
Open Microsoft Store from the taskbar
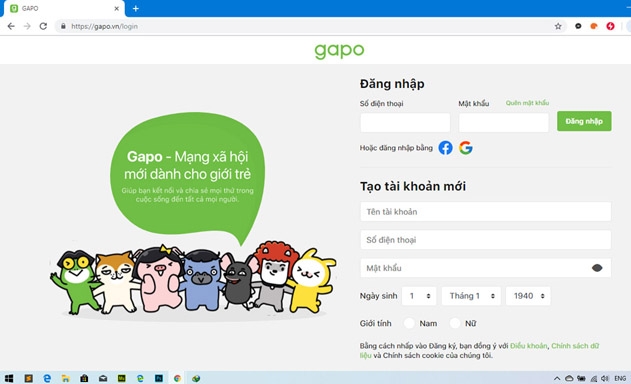[x=84, y=378]
